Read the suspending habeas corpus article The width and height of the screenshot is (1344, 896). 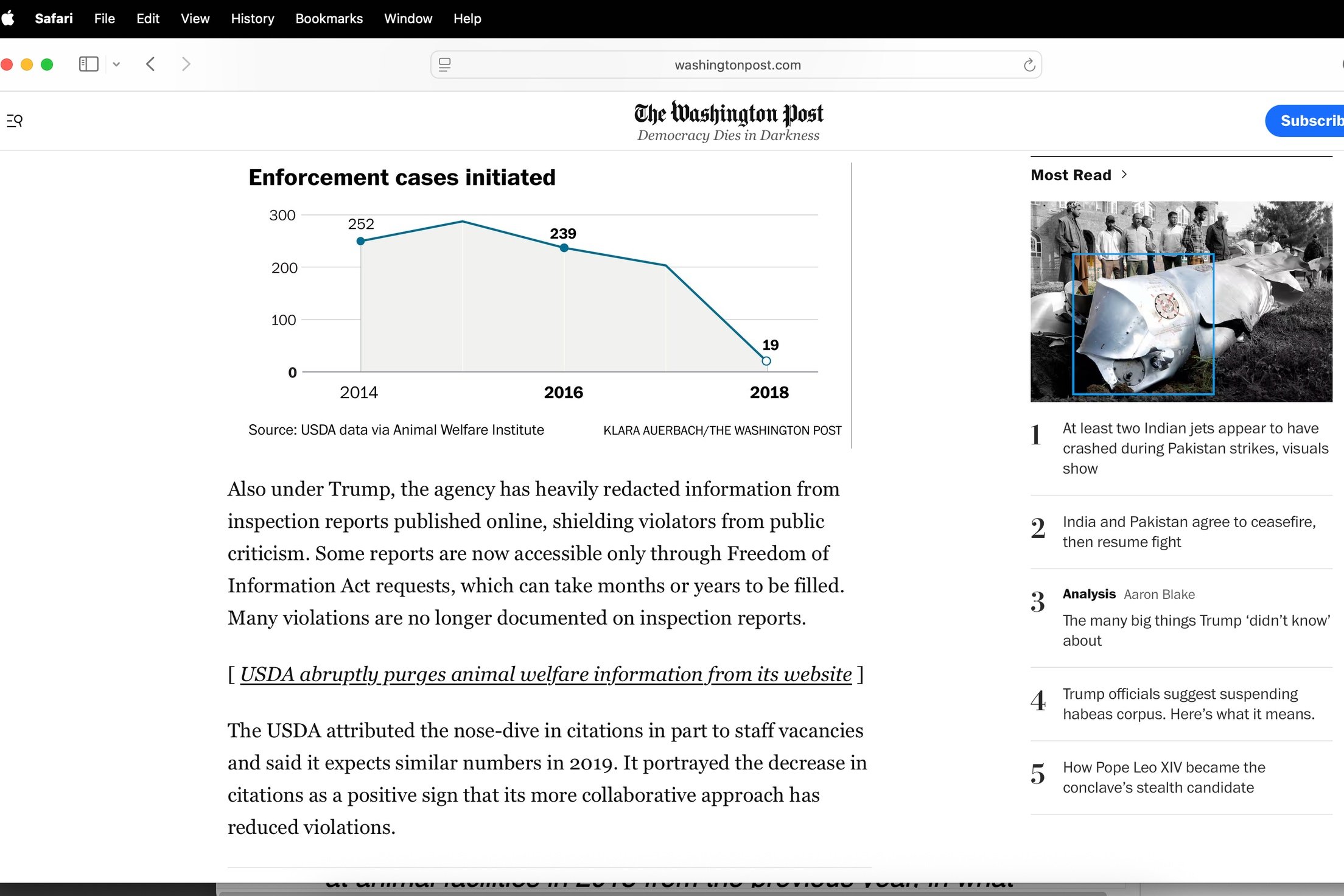tap(1189, 704)
